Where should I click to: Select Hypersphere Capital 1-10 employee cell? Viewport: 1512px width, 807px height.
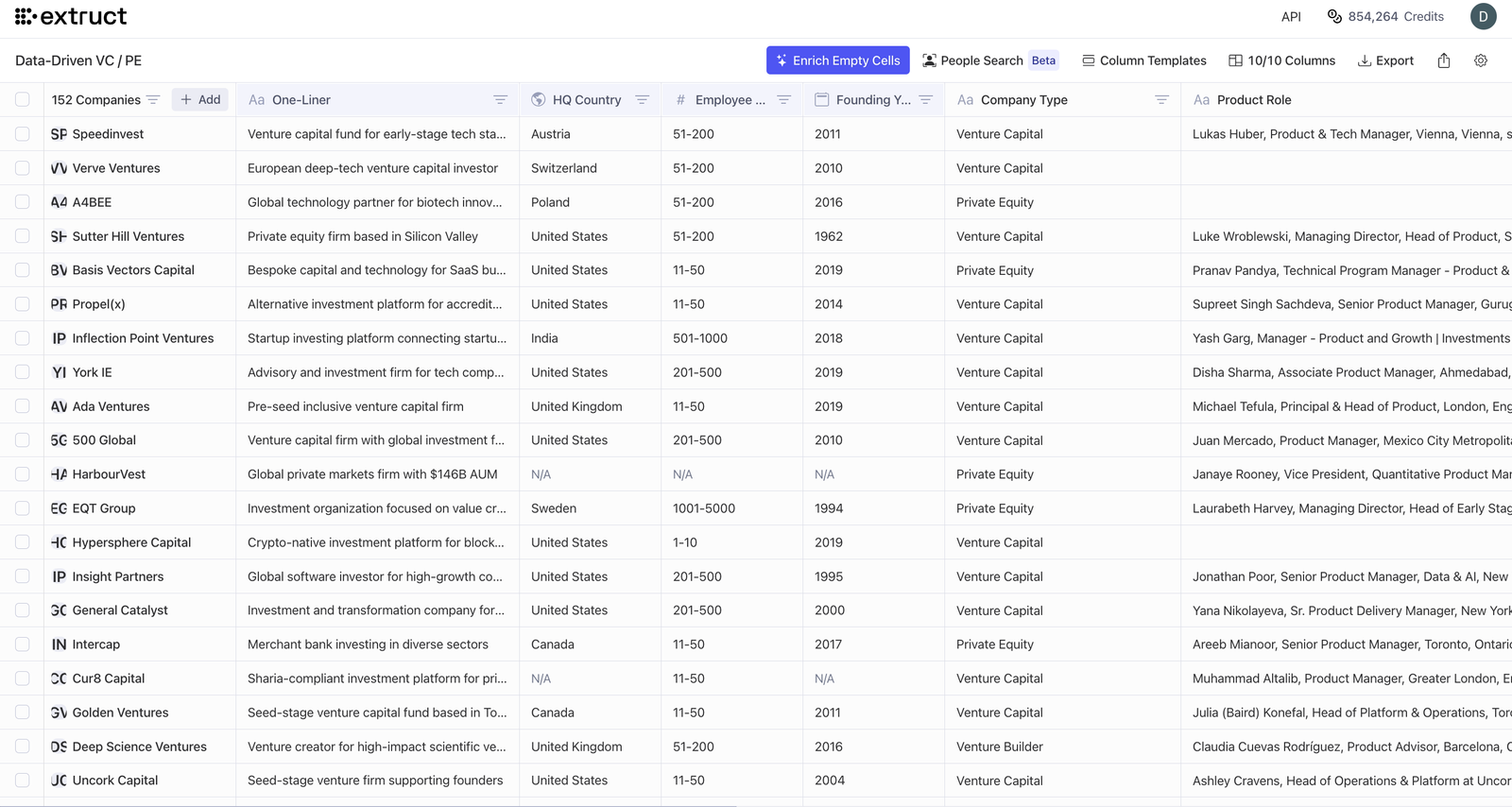tap(731, 542)
